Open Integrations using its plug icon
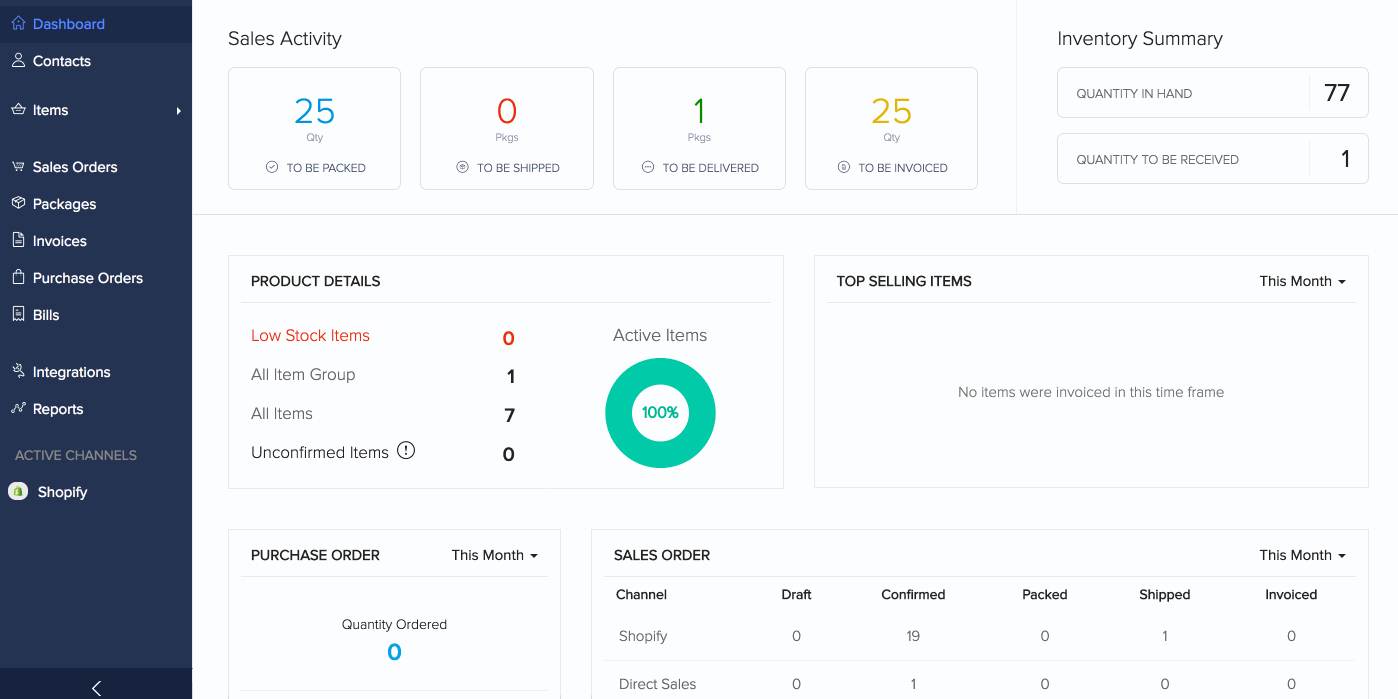This screenshot has width=1398, height=699. click(17, 371)
